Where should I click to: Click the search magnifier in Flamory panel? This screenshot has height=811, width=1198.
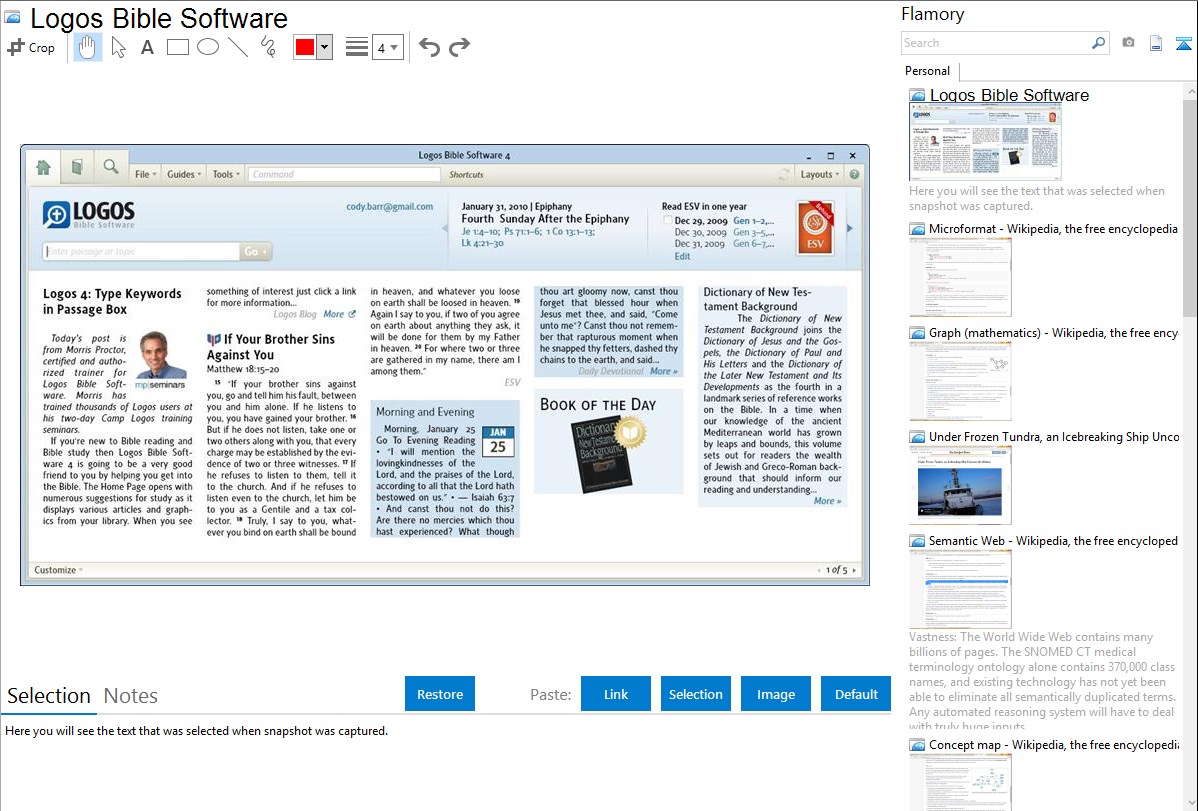click(x=1098, y=43)
